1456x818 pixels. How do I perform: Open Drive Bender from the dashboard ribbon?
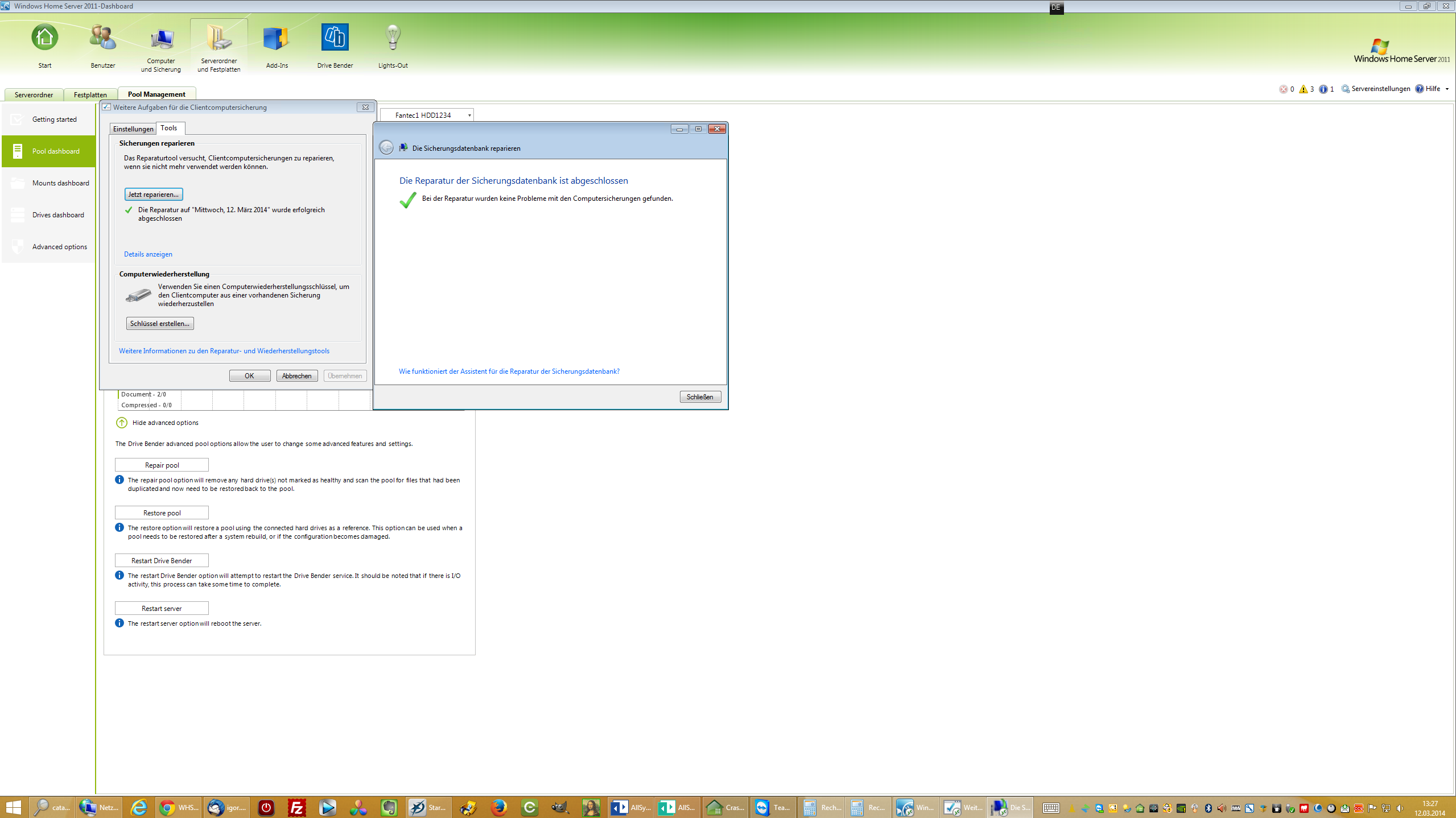335,46
